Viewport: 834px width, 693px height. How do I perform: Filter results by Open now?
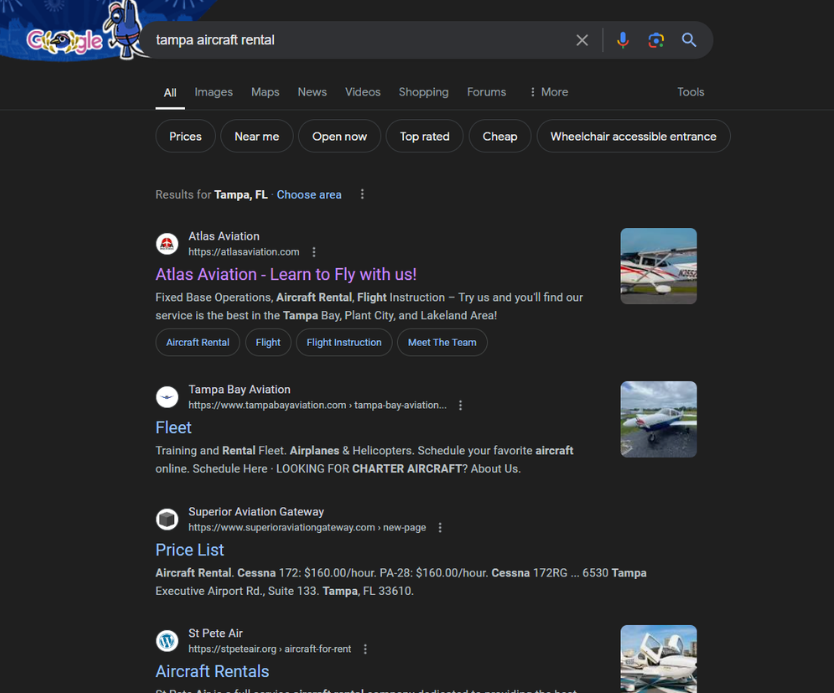coord(339,136)
